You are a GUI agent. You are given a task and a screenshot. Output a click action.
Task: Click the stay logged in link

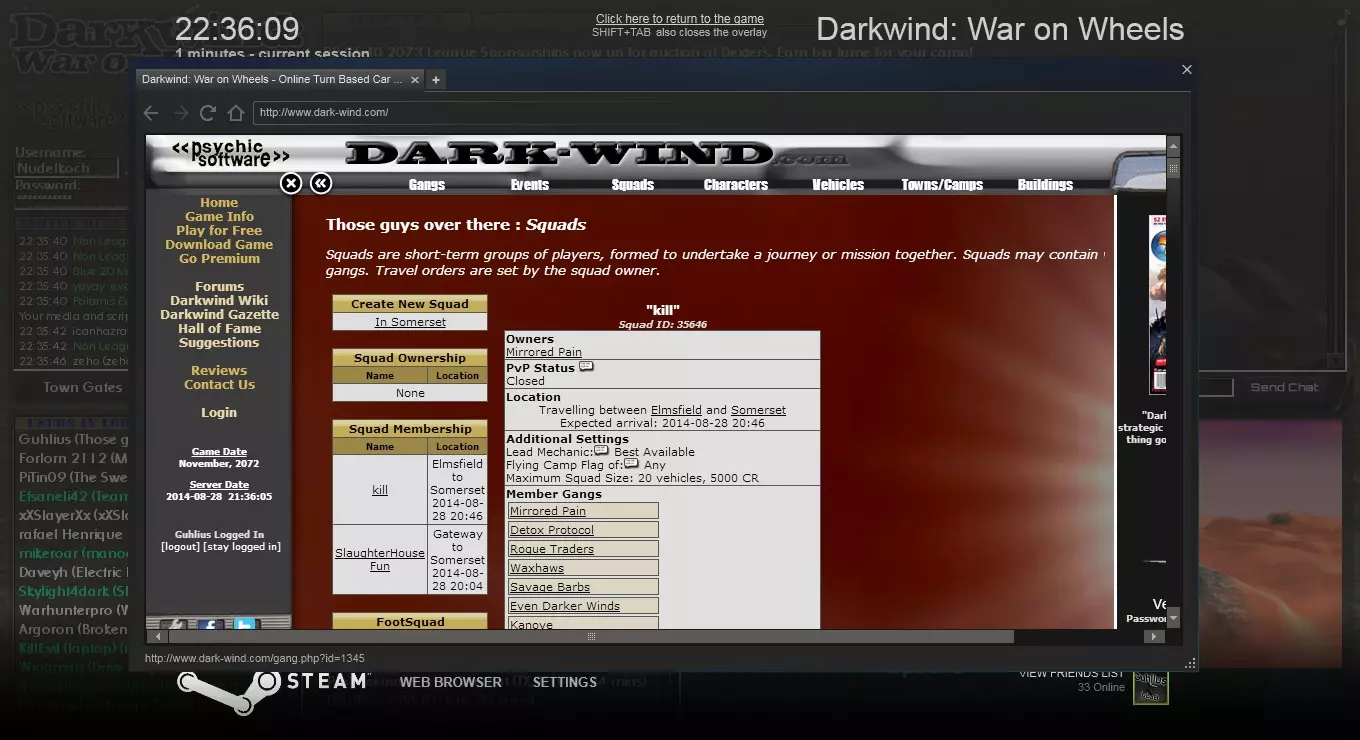click(242, 547)
